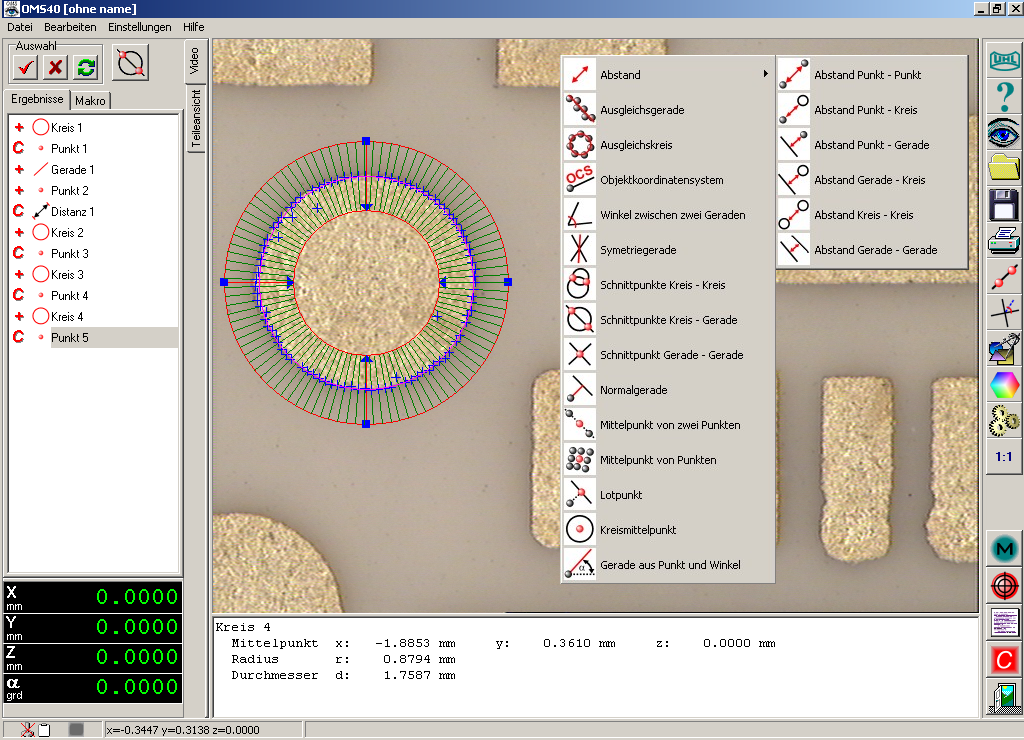Open help with the question mark icon
Screen dimensions: 1024x740
1003,97
